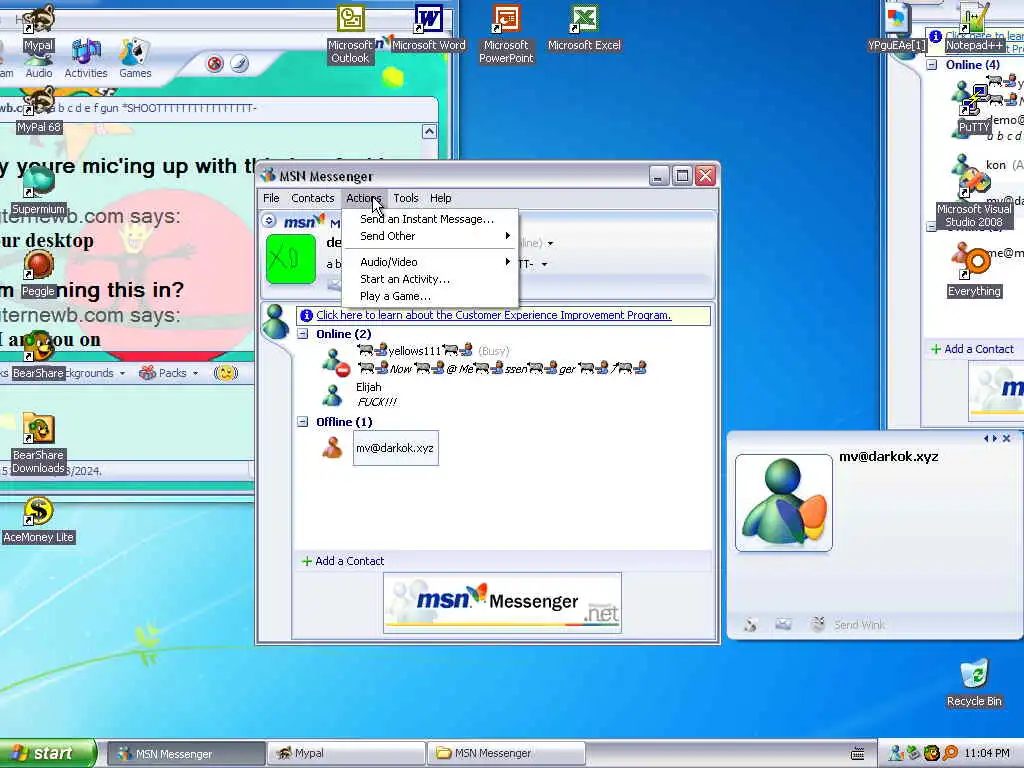Screen dimensions: 1024x768
Task: Click the offline mv@darkok.xyz contact icon
Action: point(332,448)
